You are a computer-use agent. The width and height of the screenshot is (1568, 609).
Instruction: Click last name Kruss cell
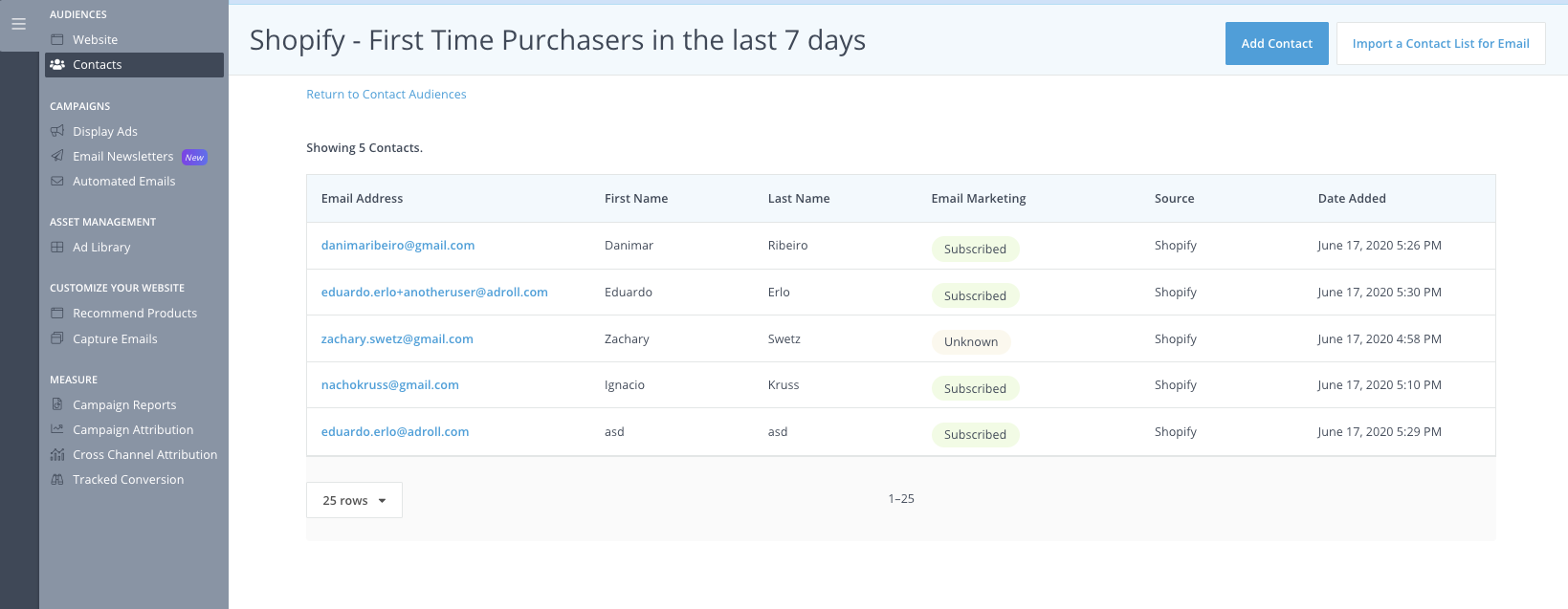click(x=784, y=384)
